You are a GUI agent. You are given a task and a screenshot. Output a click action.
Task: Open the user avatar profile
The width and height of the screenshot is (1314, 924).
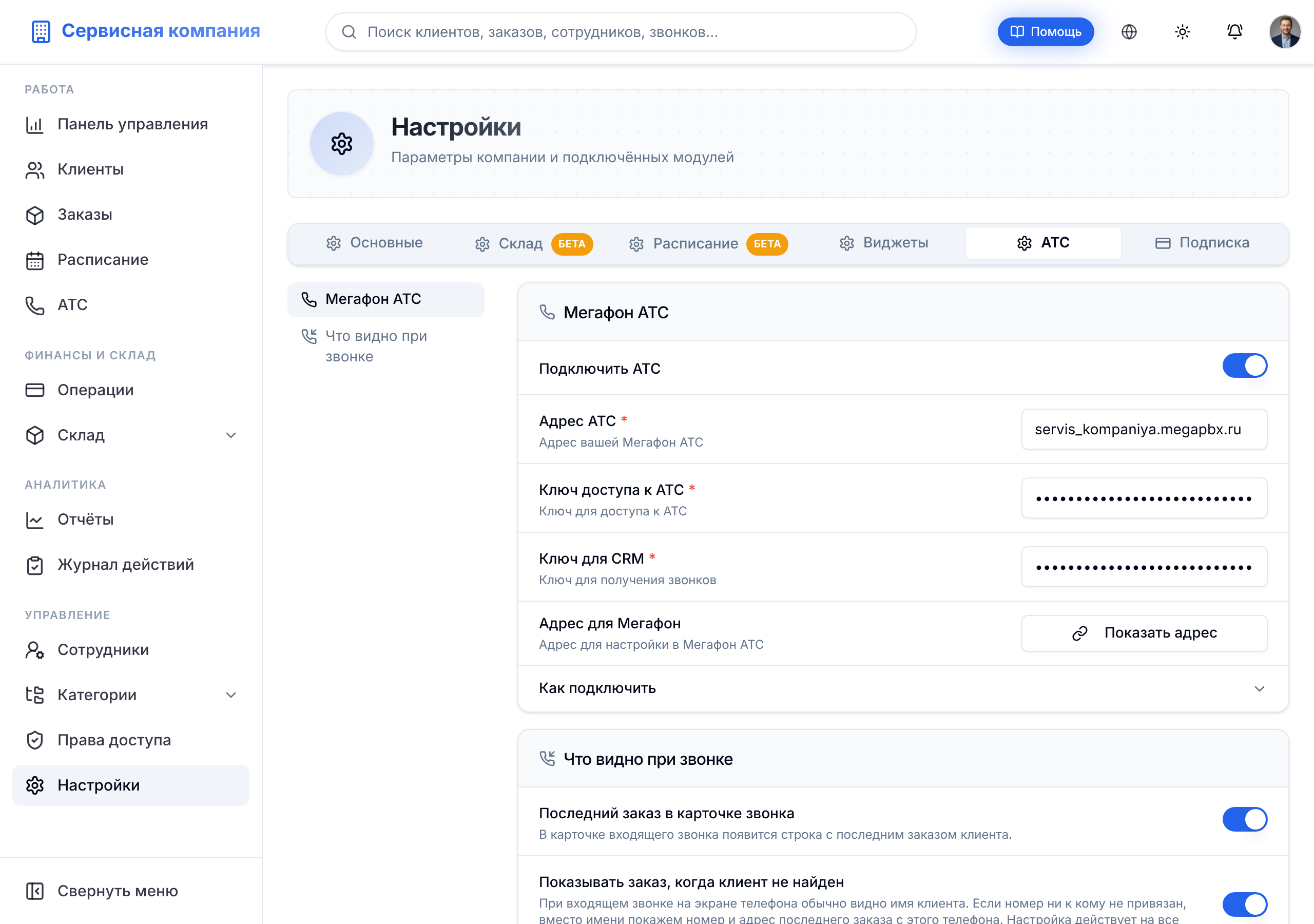click(1284, 32)
